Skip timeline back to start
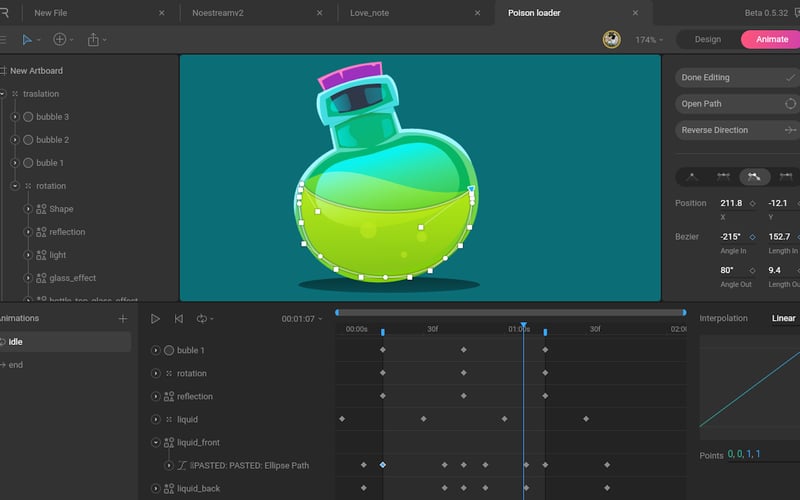Screen dimensions: 800x500 [x=178, y=319]
